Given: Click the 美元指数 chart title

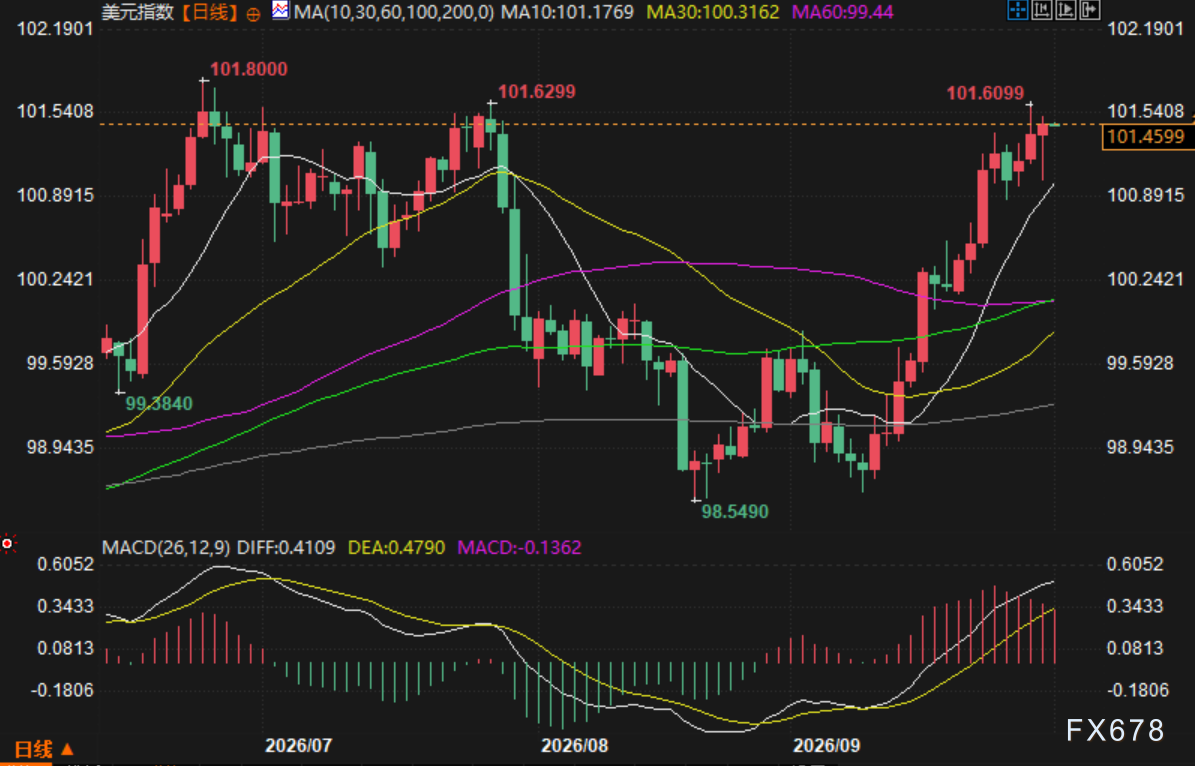Looking at the screenshot, I should tap(136, 12).
